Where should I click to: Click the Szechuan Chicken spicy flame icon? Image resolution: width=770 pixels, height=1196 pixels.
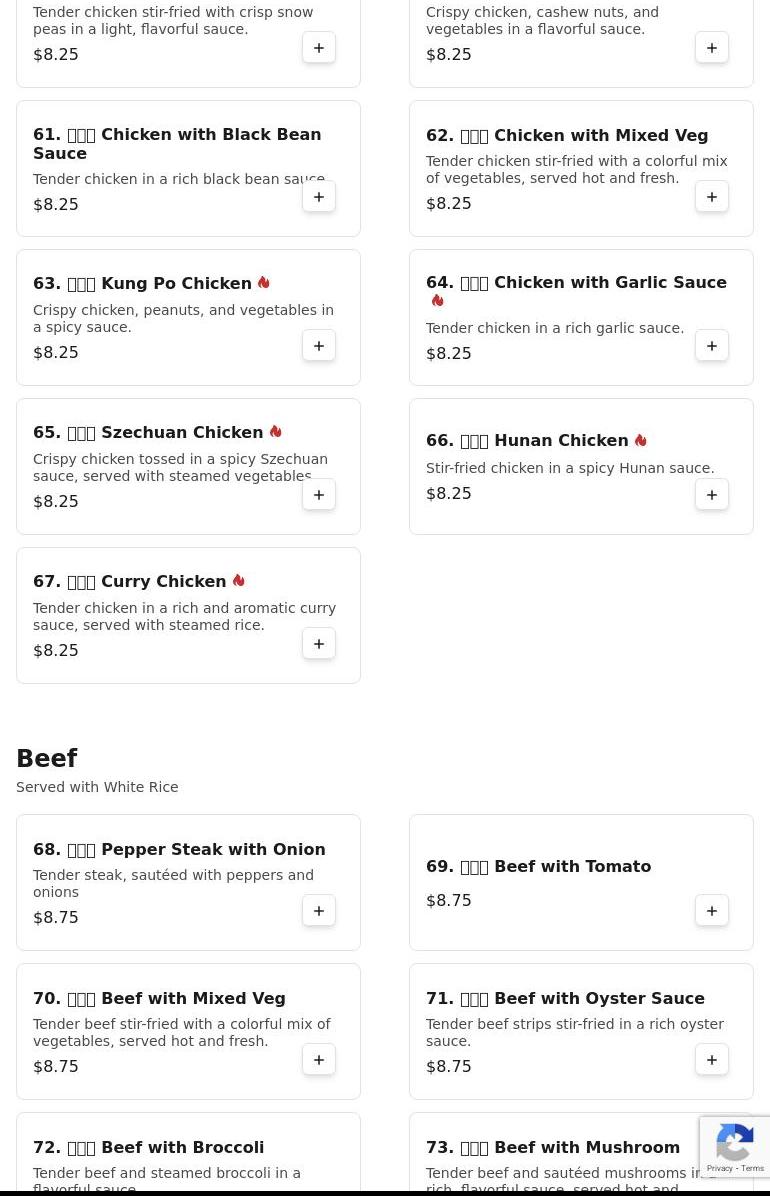(x=275, y=432)
